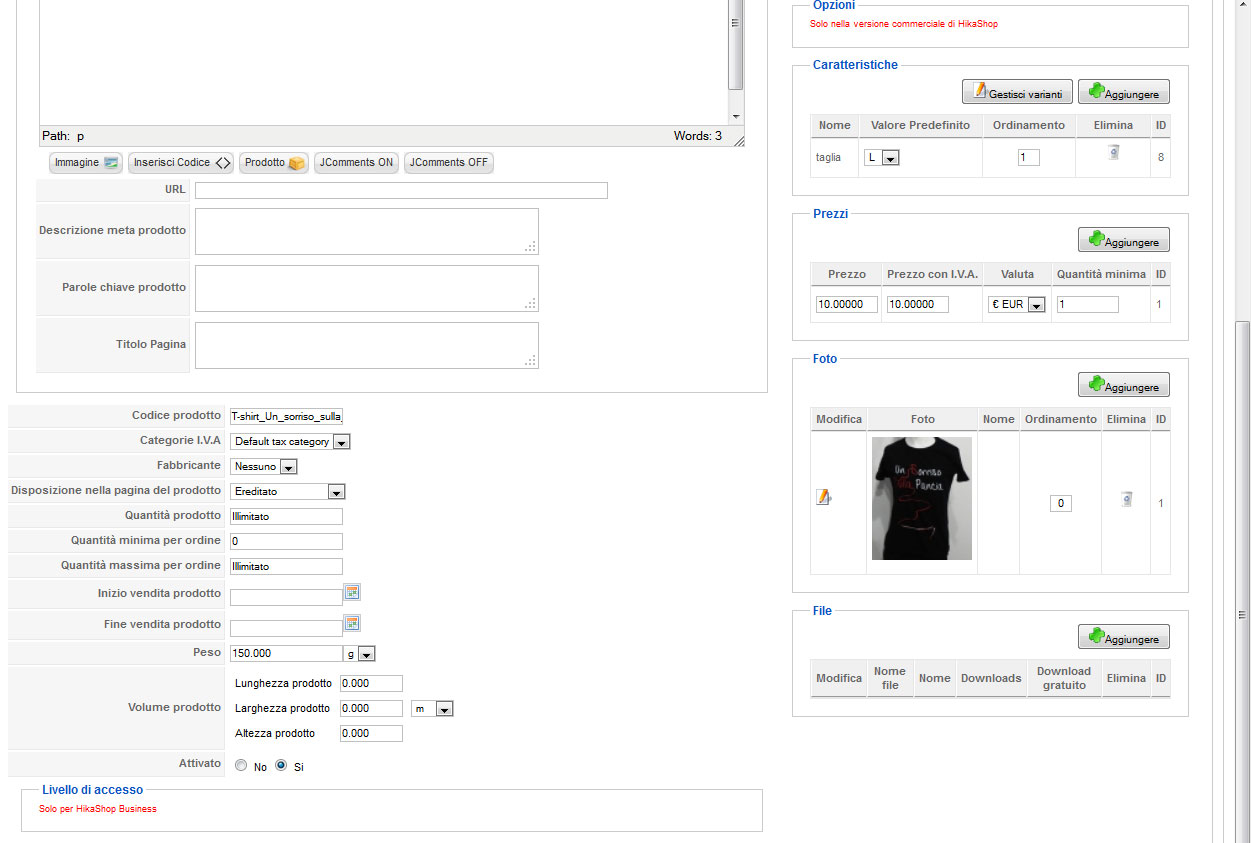Click the Prodotto insert button

coord(274,163)
